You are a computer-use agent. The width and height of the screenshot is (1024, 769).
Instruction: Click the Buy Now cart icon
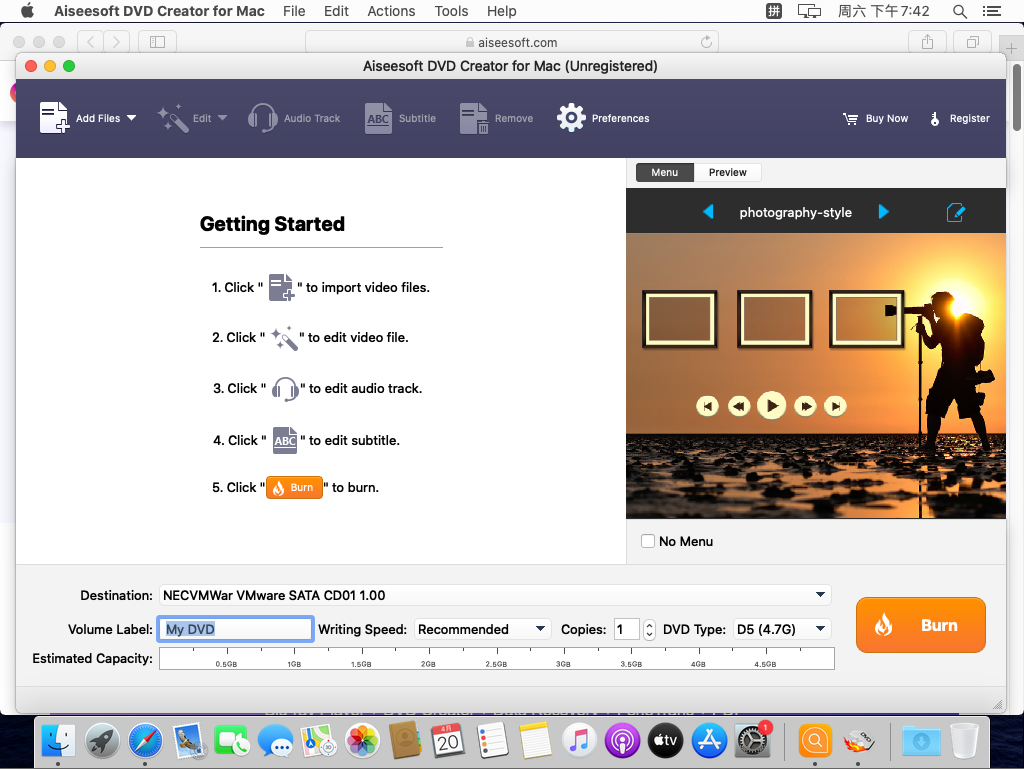851,118
